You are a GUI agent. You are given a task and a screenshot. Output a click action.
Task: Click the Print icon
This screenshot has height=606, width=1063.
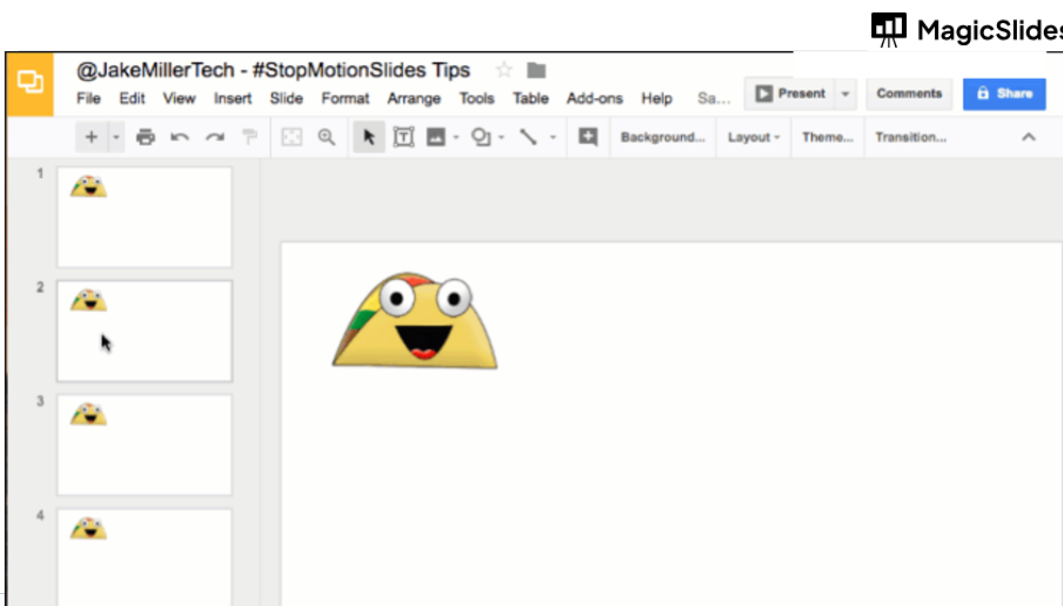coord(145,137)
